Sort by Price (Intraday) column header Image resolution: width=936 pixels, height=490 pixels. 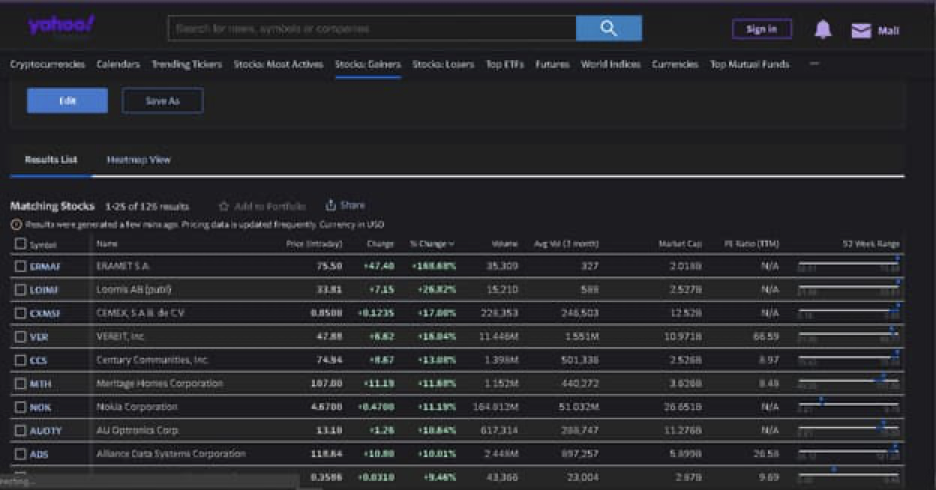tap(314, 244)
